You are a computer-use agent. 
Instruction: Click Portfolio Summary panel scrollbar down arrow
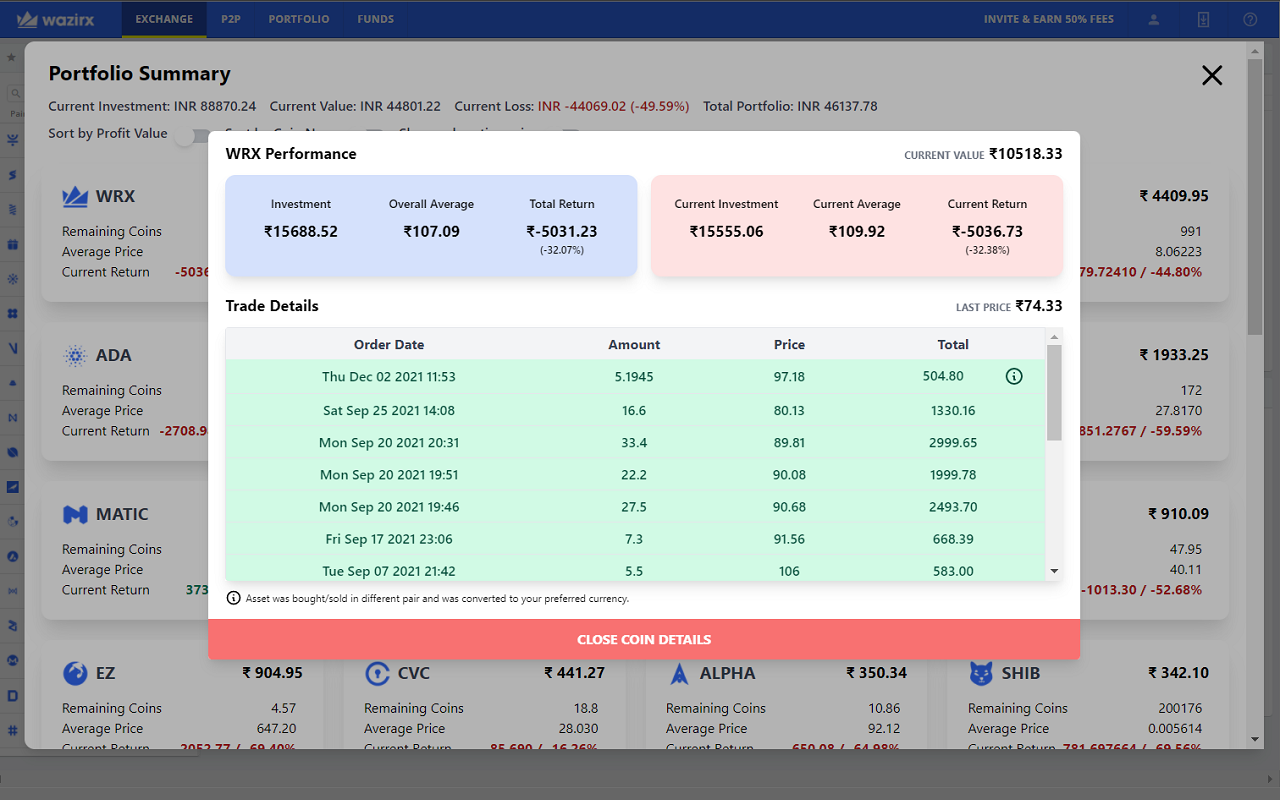1256,739
